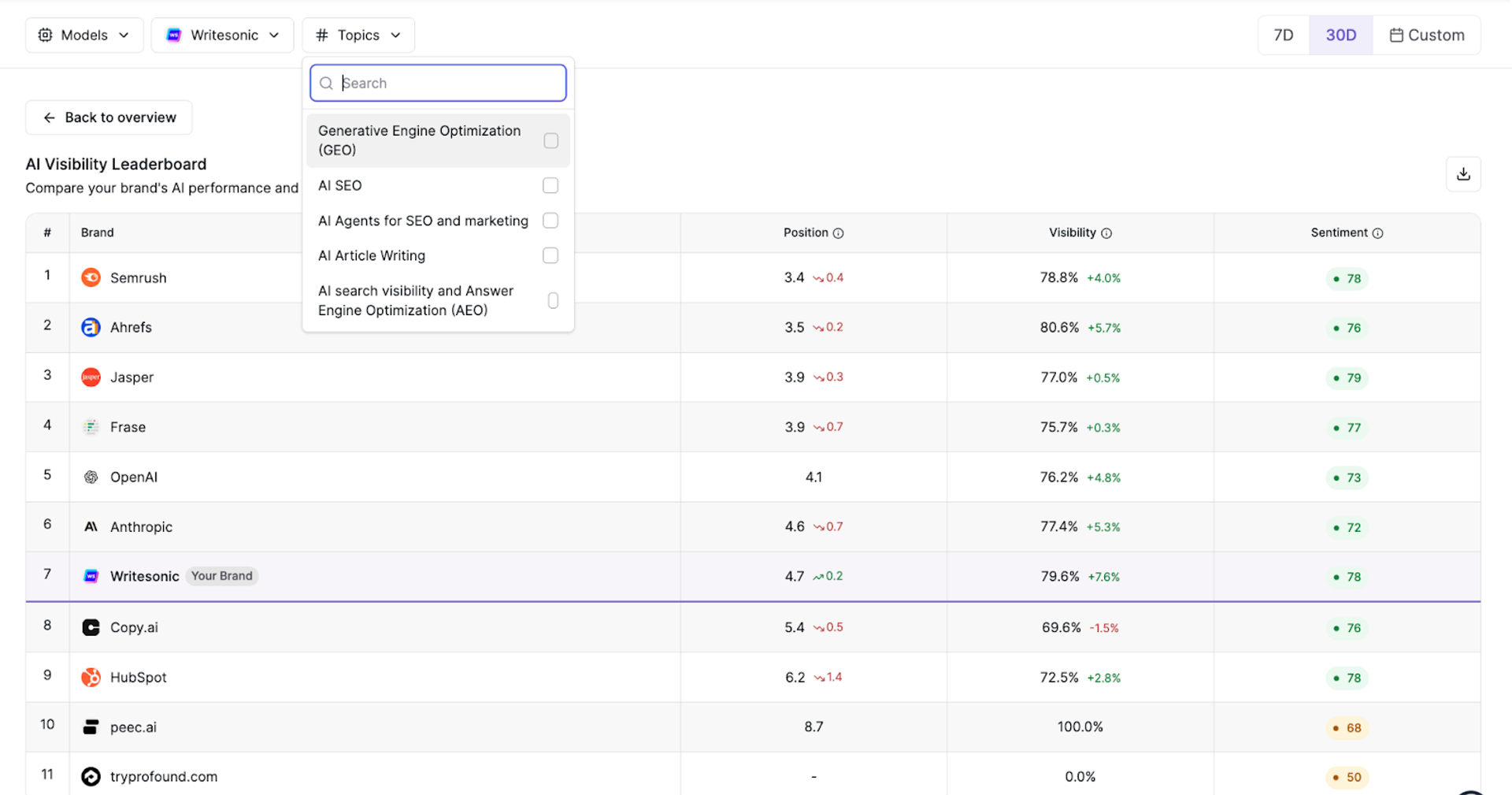
Task: Focus the topic Search field
Action: click(438, 83)
